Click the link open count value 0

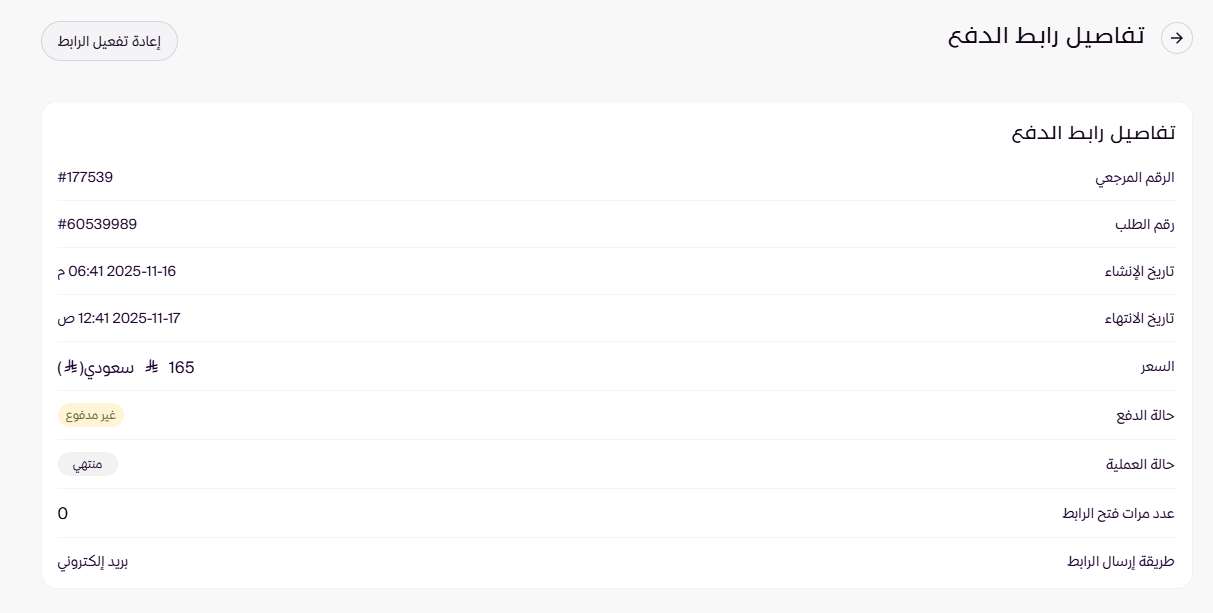click(x=63, y=514)
